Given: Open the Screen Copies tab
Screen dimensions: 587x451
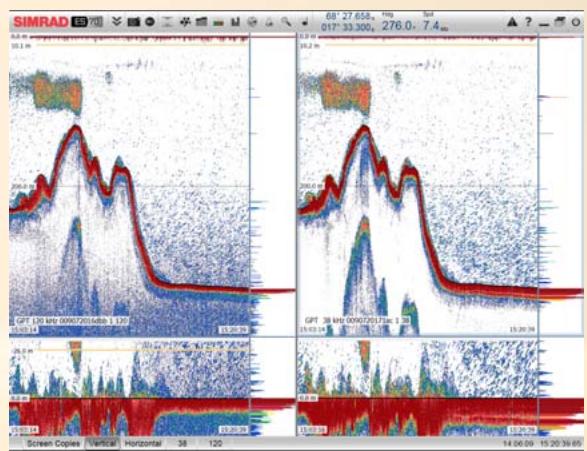Looking at the screenshot, I should coord(54,444).
